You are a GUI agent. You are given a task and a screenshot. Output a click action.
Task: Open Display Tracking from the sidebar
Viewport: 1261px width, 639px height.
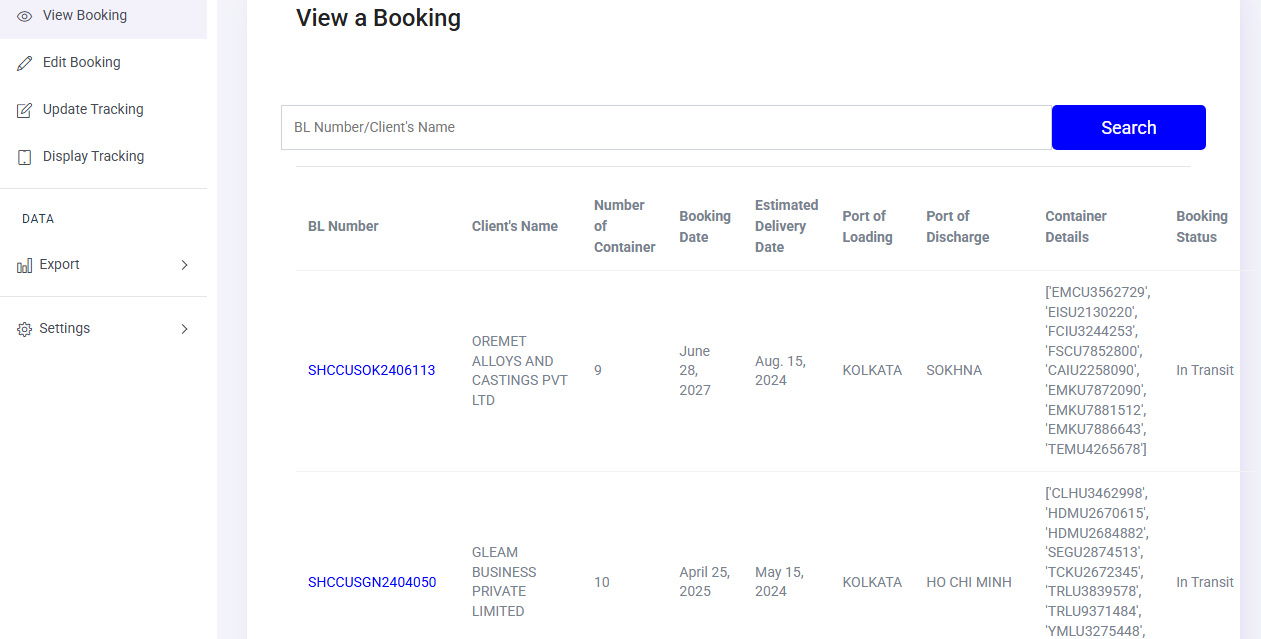[93, 156]
